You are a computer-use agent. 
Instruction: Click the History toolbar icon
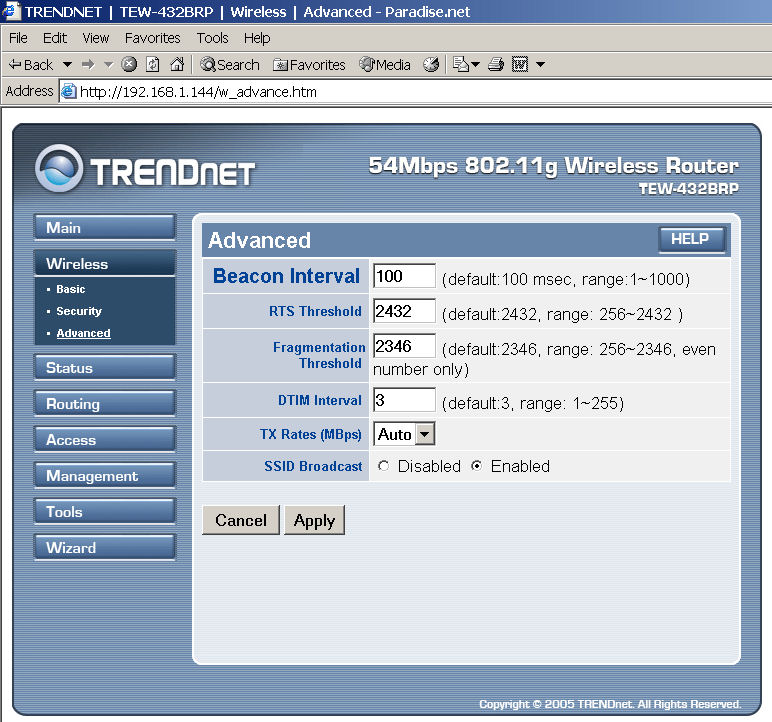(x=431, y=65)
